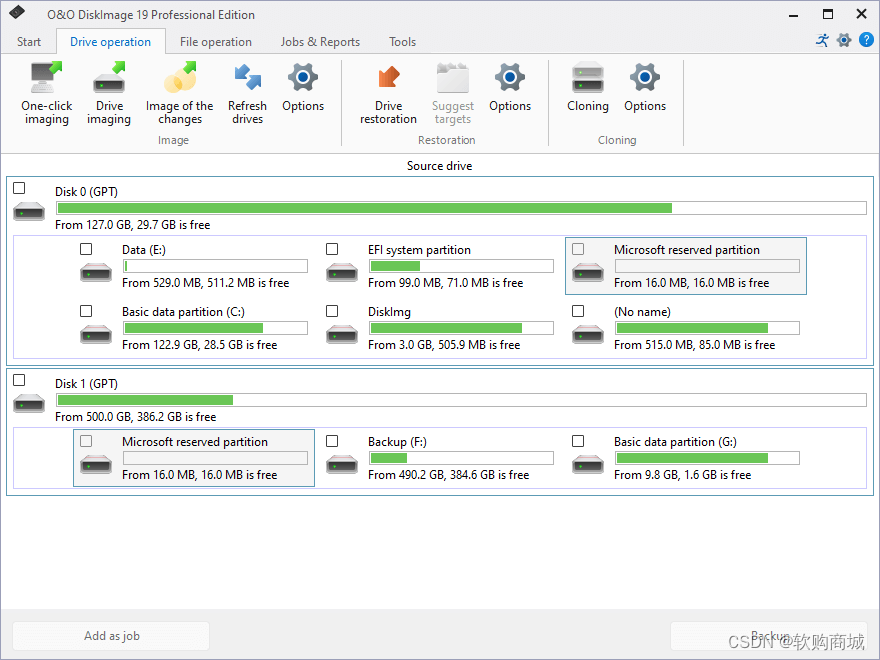The image size is (880, 660).
Task: Click the Backup (F:) drive icon
Action: [x=342, y=465]
